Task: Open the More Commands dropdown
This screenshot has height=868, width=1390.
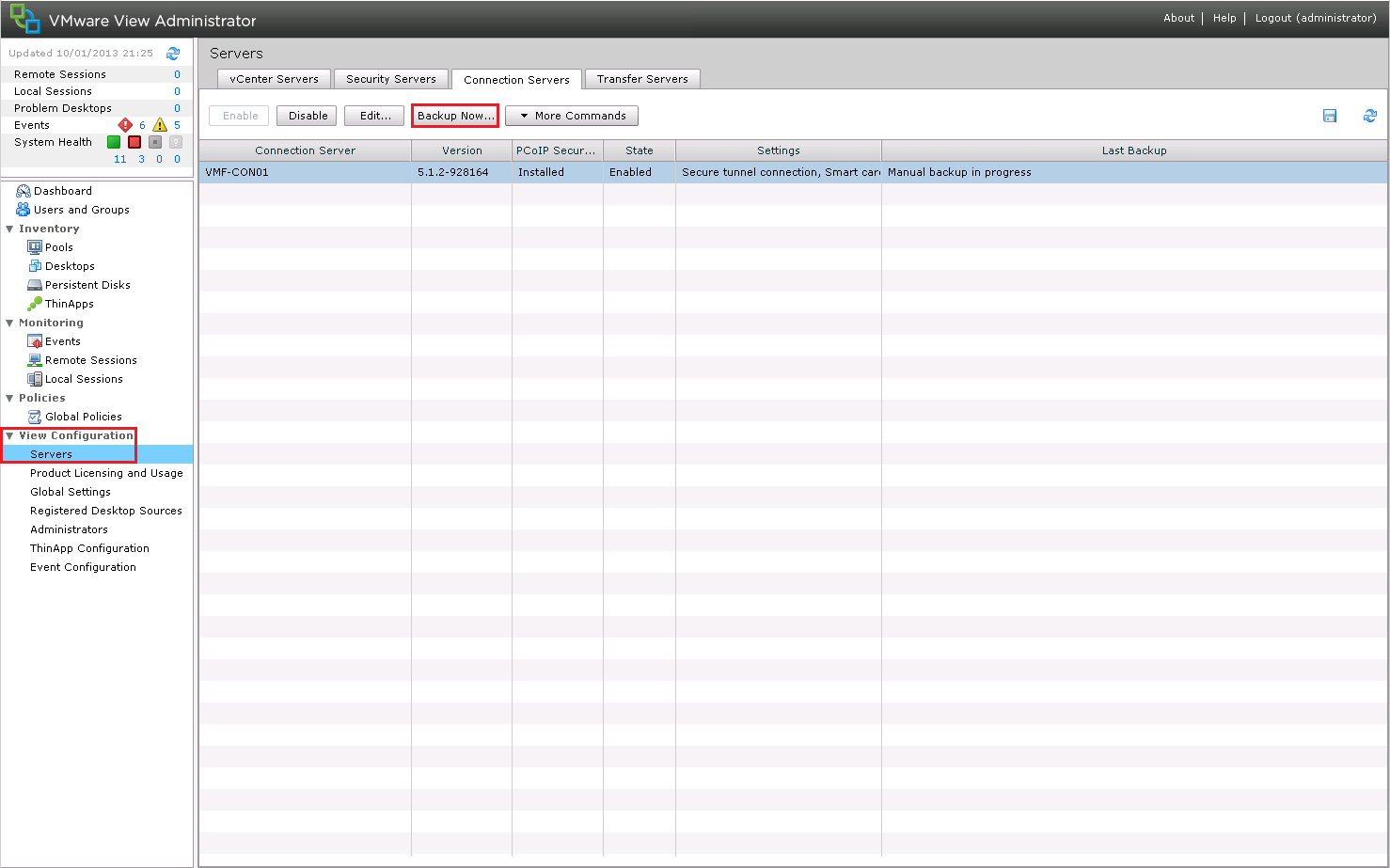Action: (x=572, y=116)
